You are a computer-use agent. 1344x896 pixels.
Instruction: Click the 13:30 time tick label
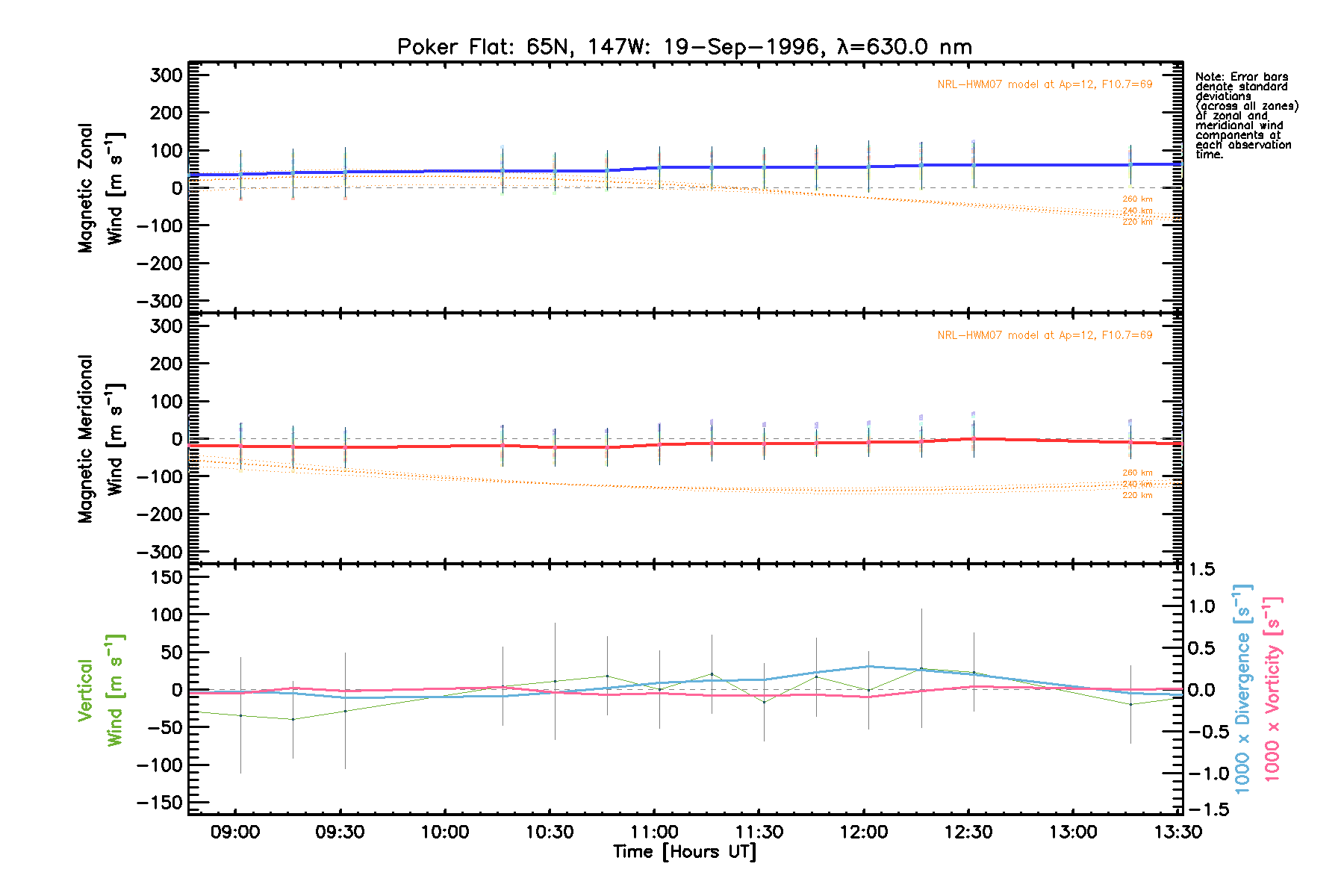coord(1178,833)
